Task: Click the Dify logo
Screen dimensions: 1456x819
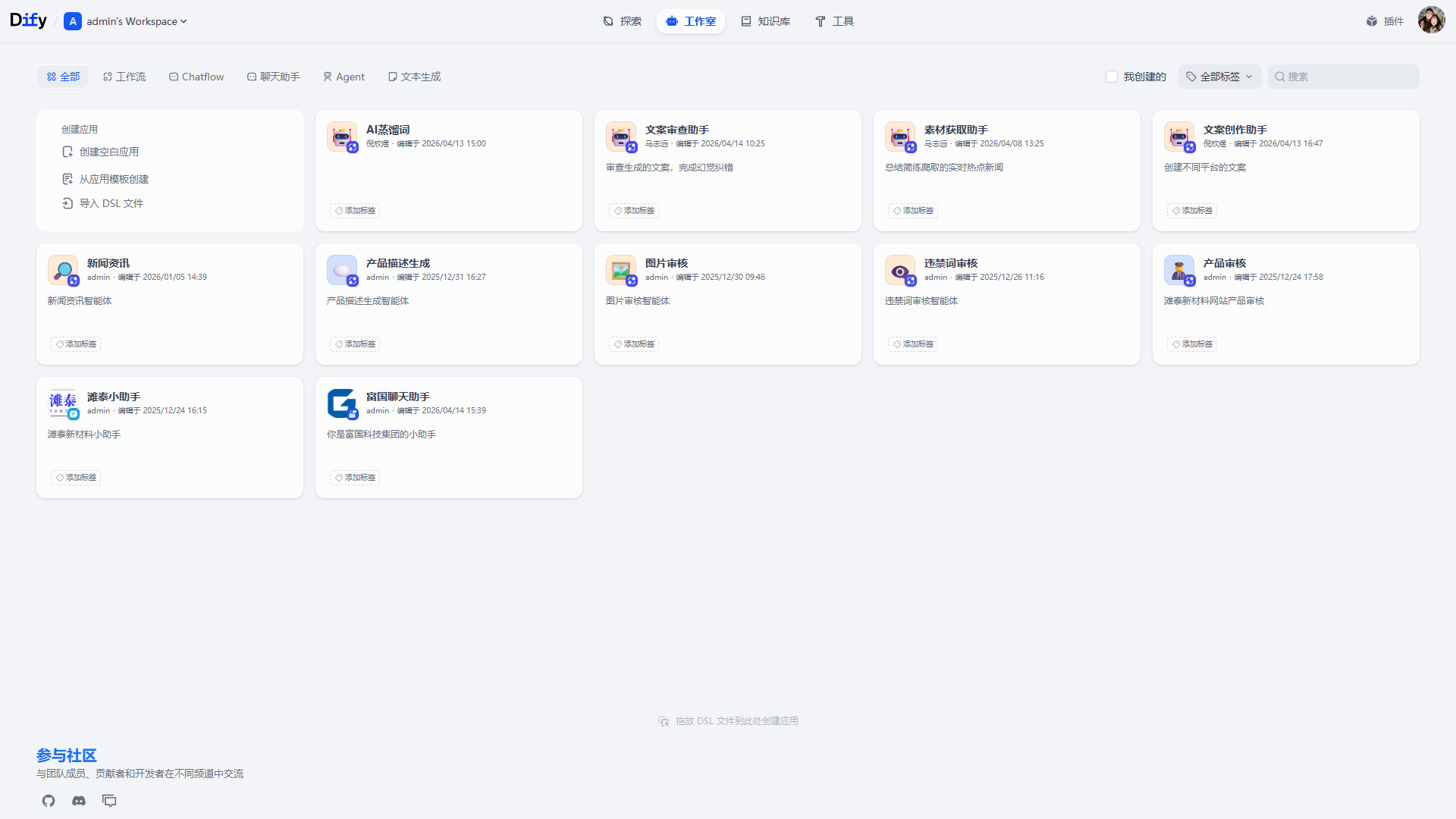Action: [28, 20]
